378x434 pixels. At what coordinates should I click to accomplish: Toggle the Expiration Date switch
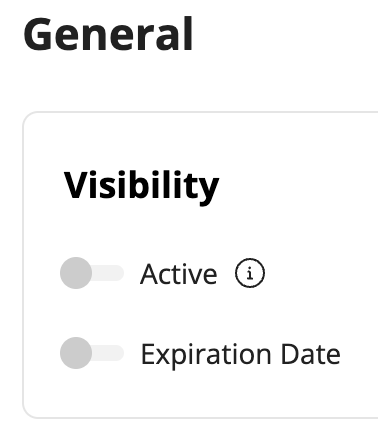point(92,353)
